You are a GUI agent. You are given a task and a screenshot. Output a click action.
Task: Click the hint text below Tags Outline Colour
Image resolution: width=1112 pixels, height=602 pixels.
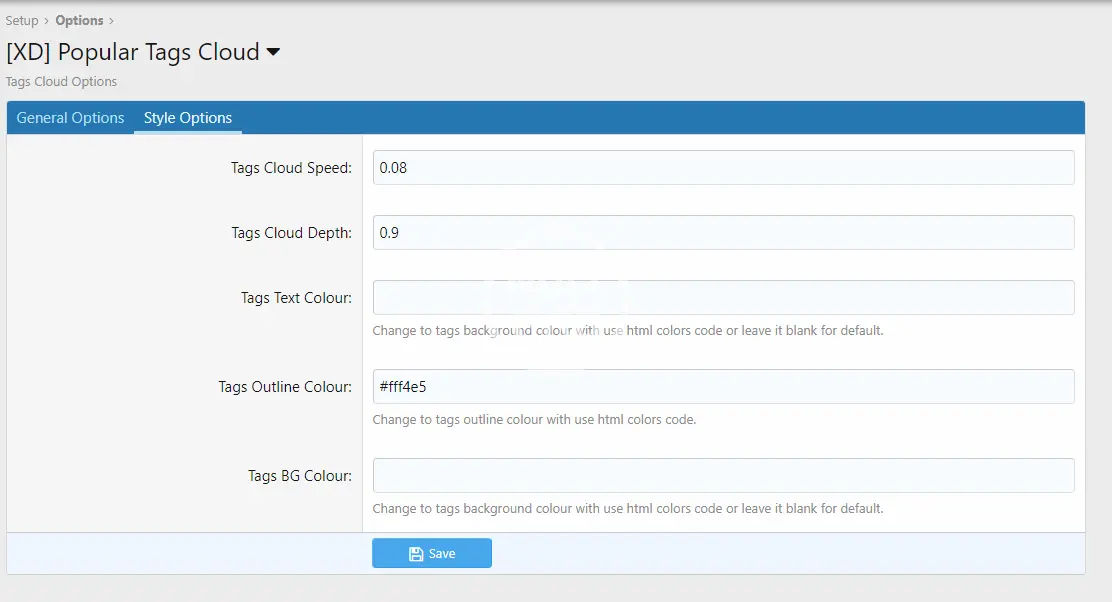coord(534,420)
